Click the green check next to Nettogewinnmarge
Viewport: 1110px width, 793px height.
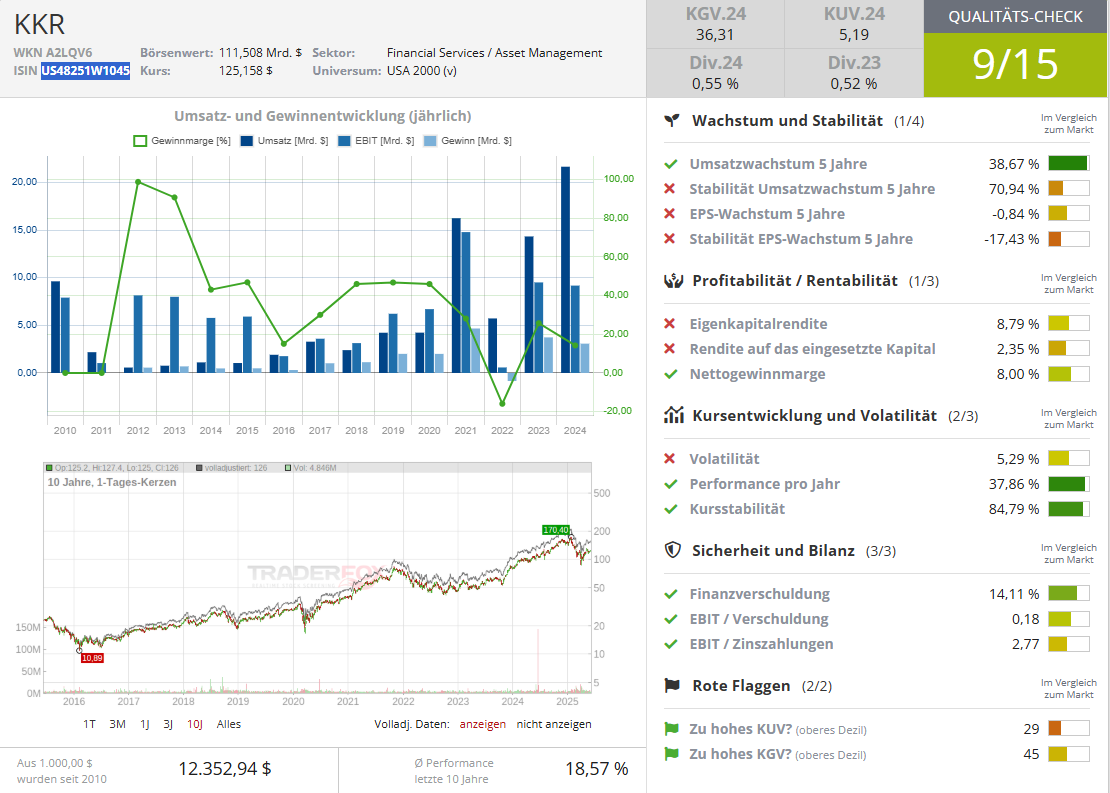(x=670, y=374)
